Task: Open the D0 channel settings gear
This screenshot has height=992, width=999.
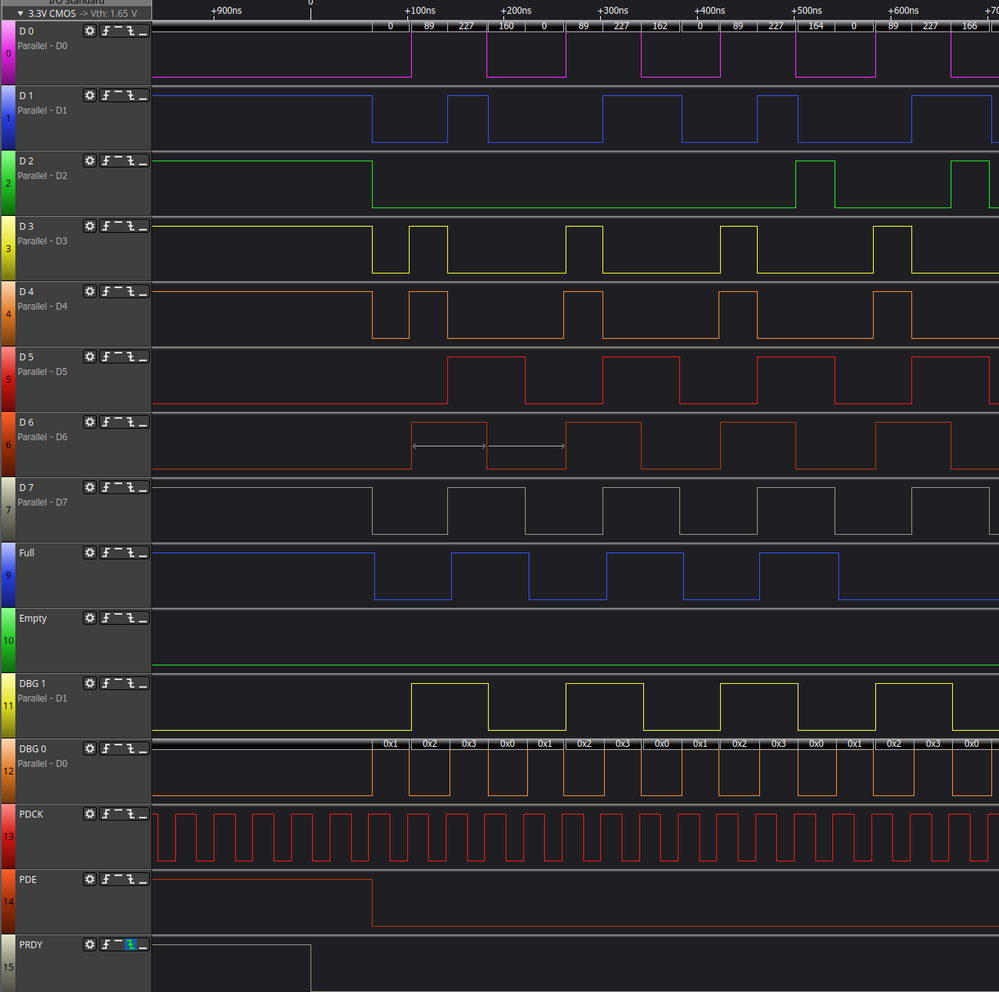Action: point(90,31)
